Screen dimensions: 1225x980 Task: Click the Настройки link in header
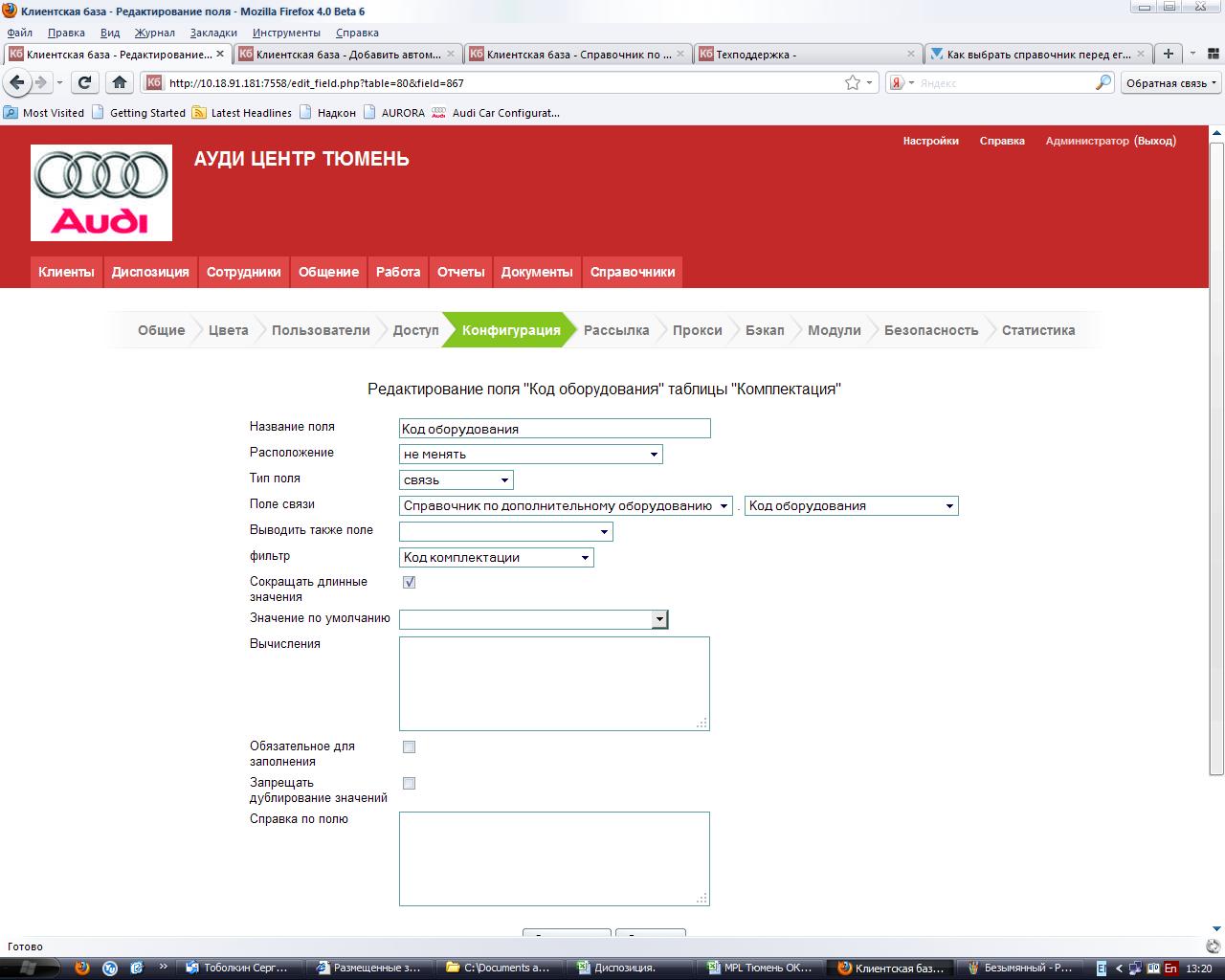[930, 141]
